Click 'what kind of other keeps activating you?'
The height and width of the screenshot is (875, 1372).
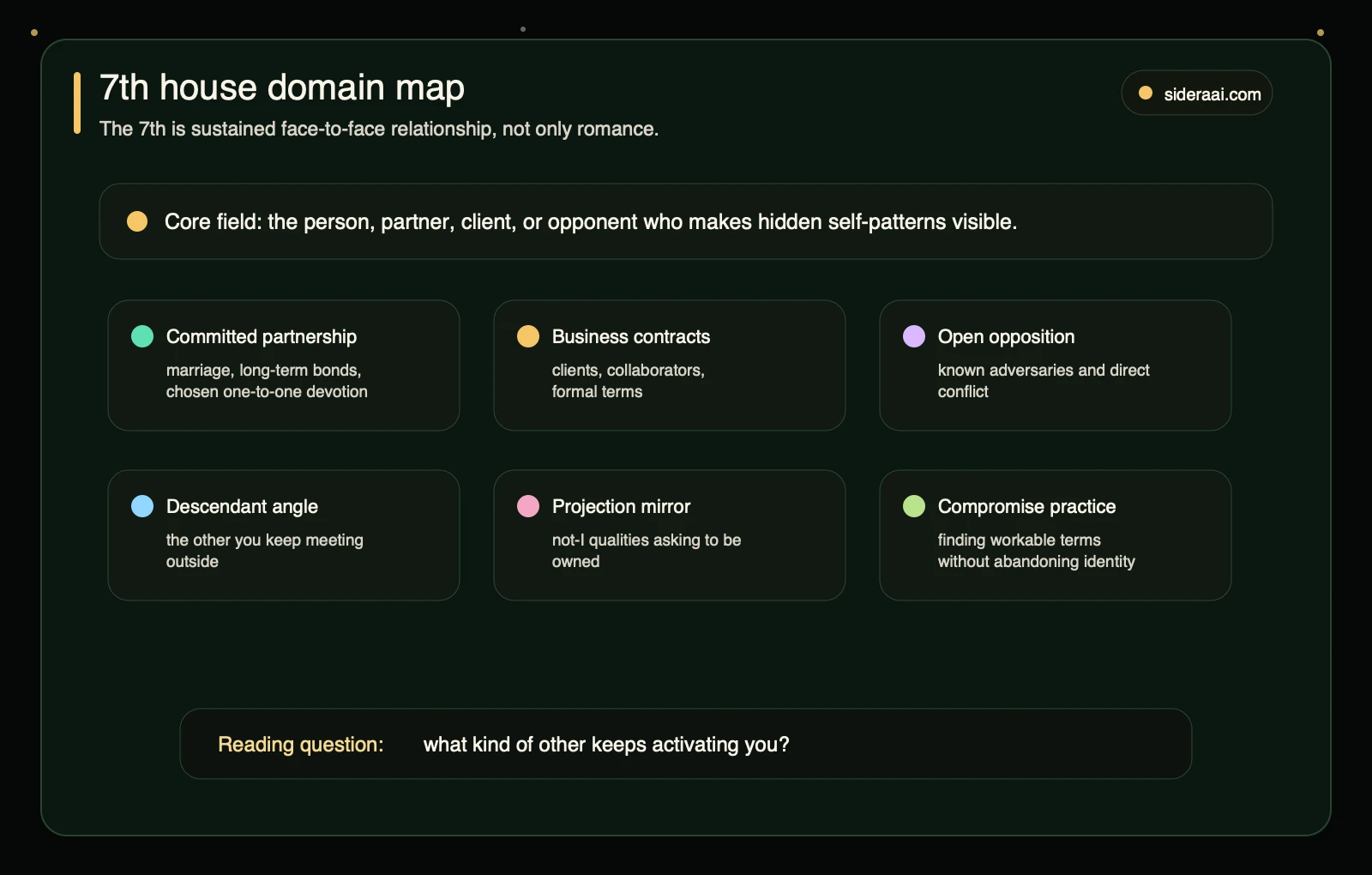click(606, 745)
